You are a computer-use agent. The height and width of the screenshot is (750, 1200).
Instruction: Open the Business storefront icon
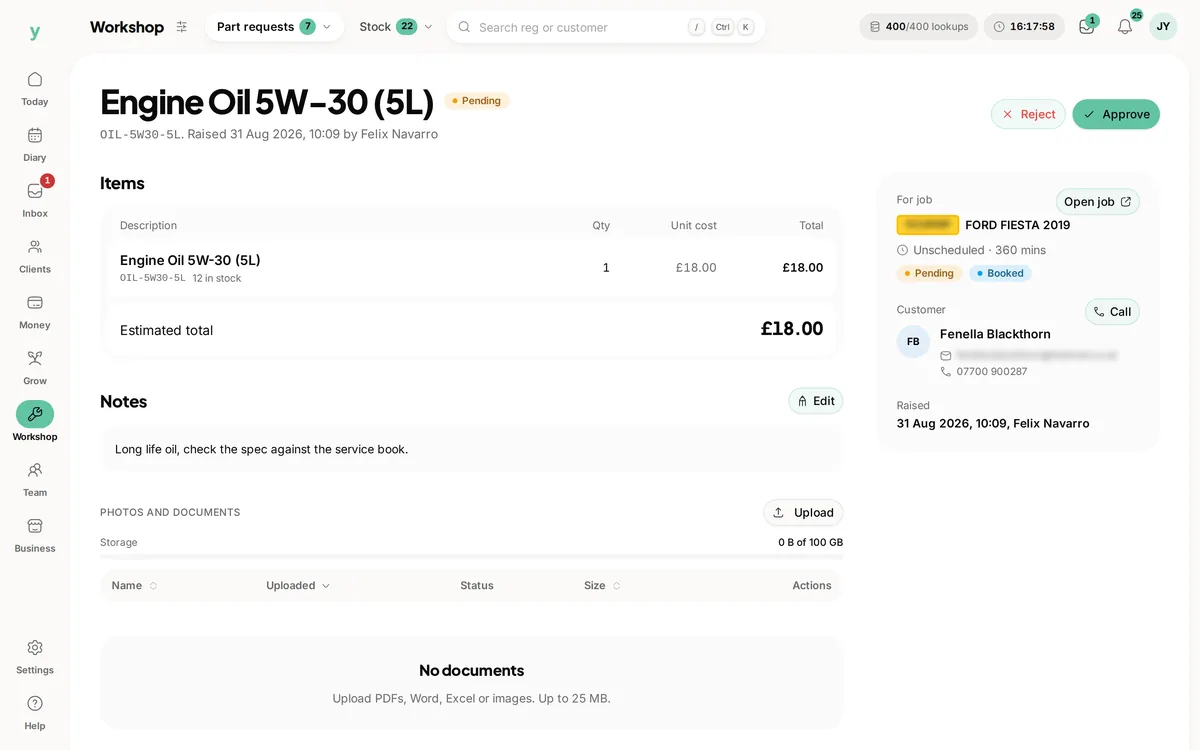click(x=35, y=526)
